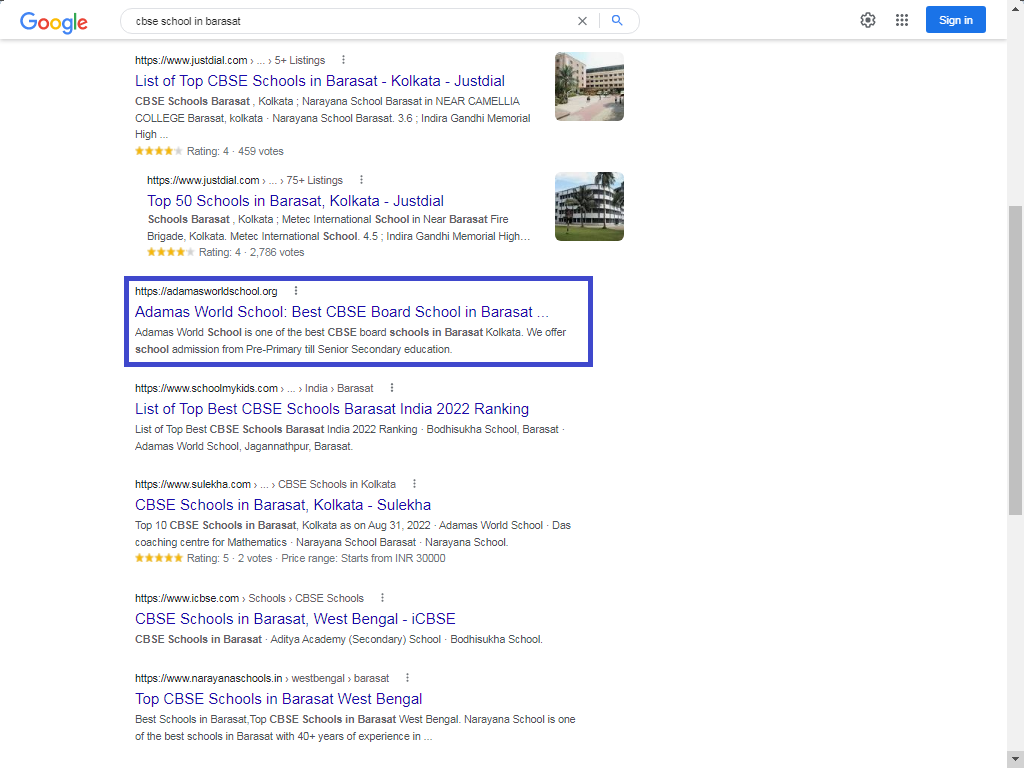
Task: Open 'CBSE Schools in Barasat, West Bengal - iCBSE'
Action: pyautogui.click(x=295, y=618)
